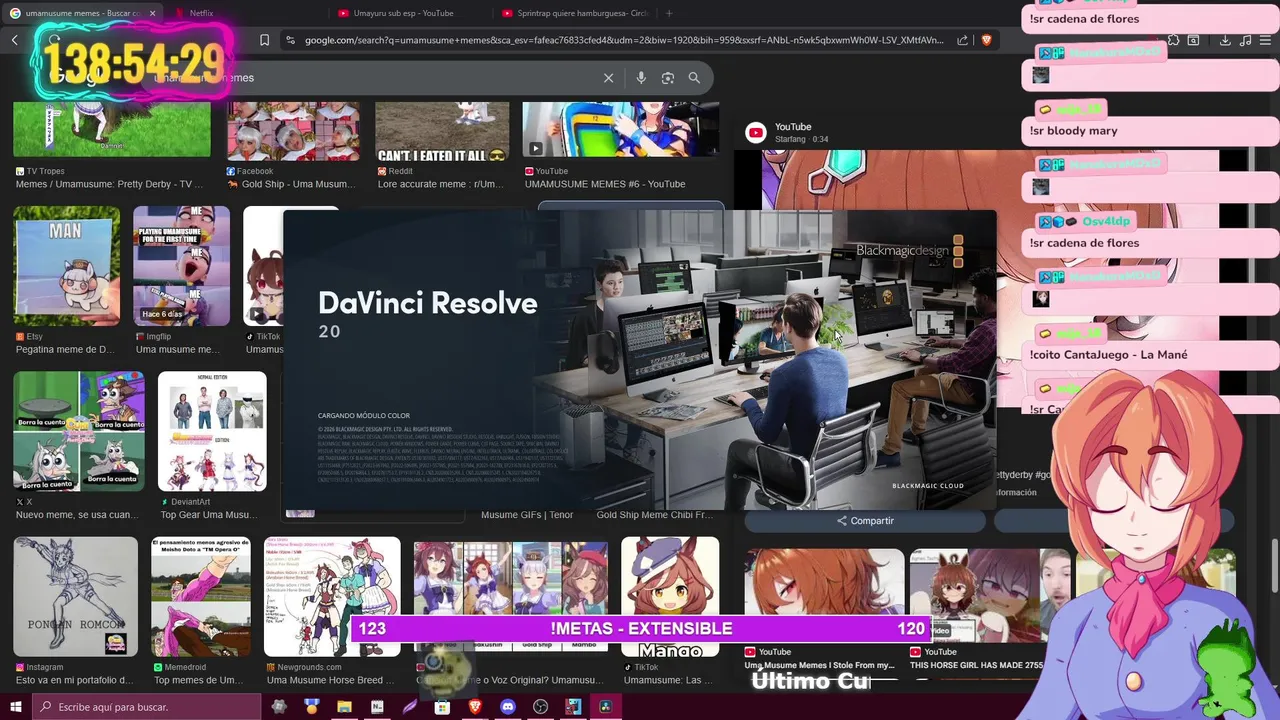Open Notion from the taskbar
Viewport: 1280px width, 720px height.
[377, 707]
